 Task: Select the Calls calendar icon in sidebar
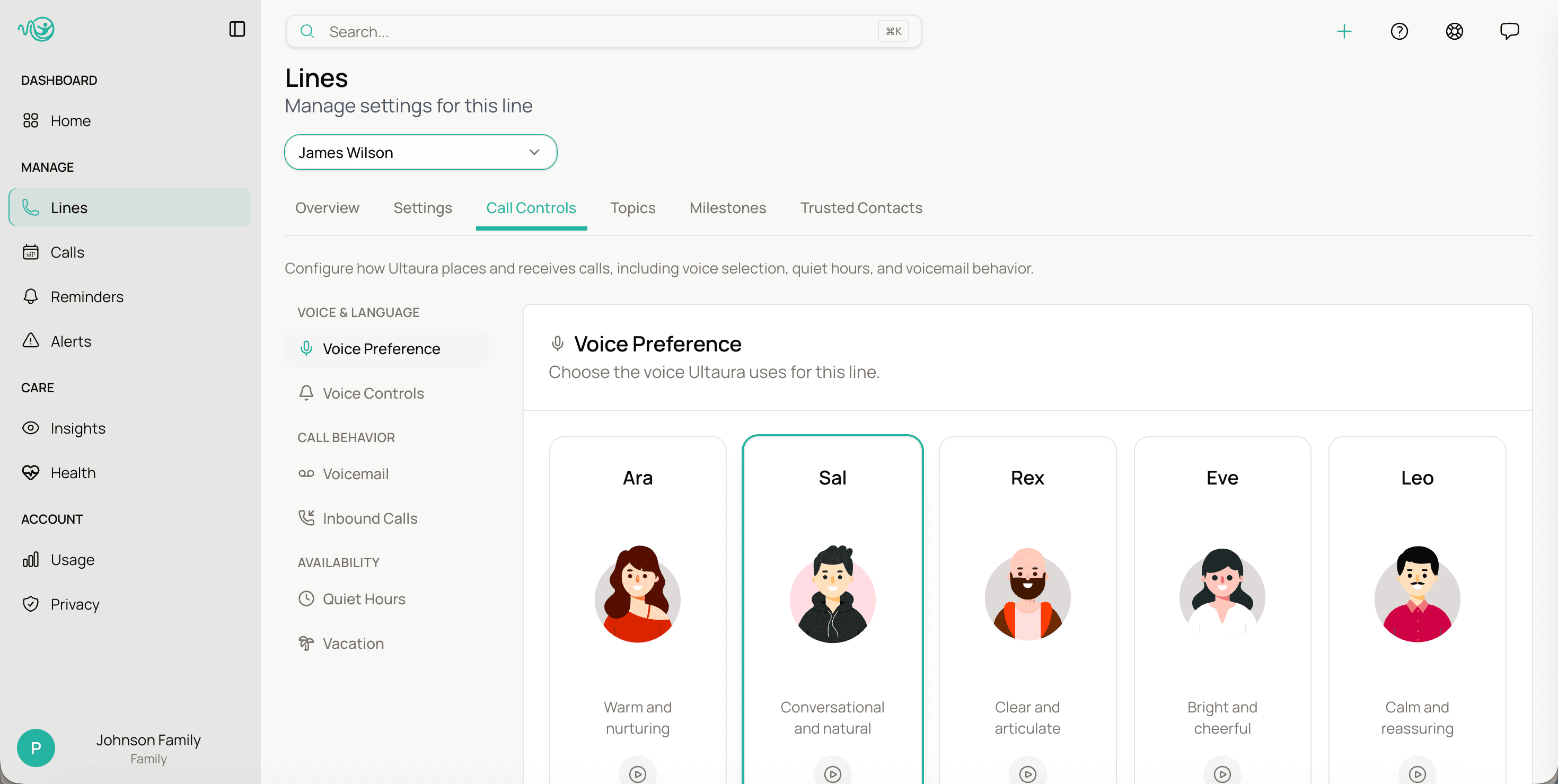coord(31,252)
